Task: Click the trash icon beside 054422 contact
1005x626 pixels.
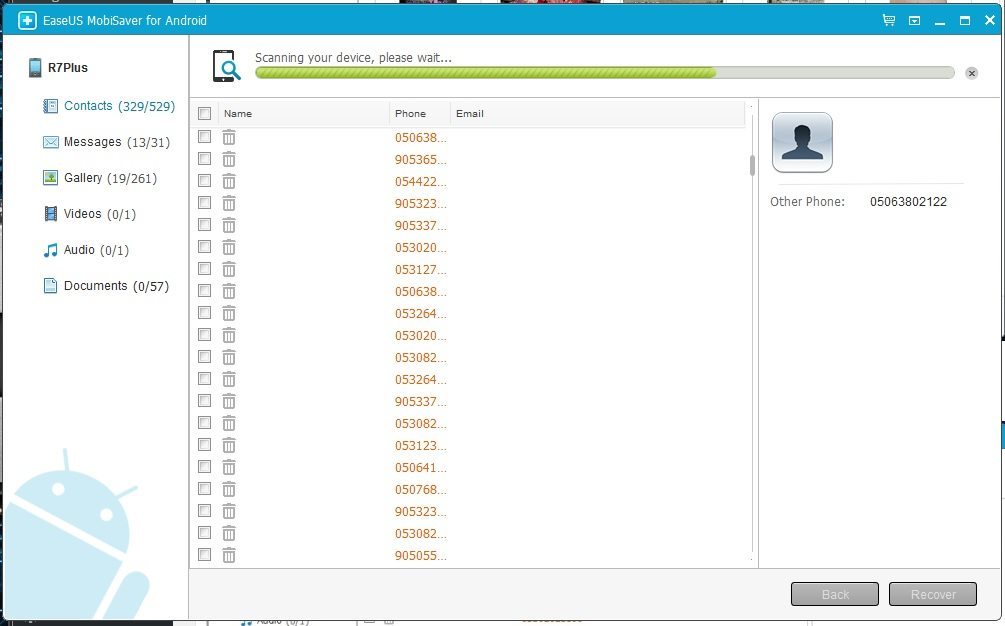Action: tap(229, 181)
